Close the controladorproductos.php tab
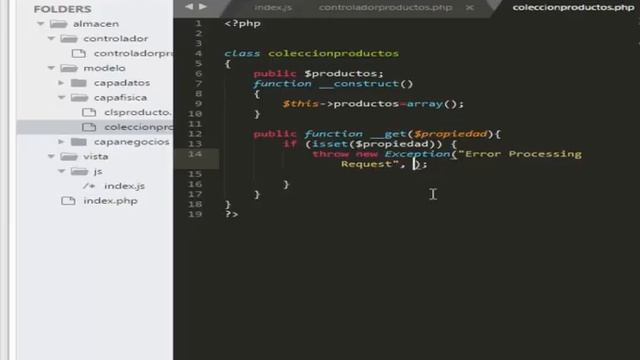 470,7
